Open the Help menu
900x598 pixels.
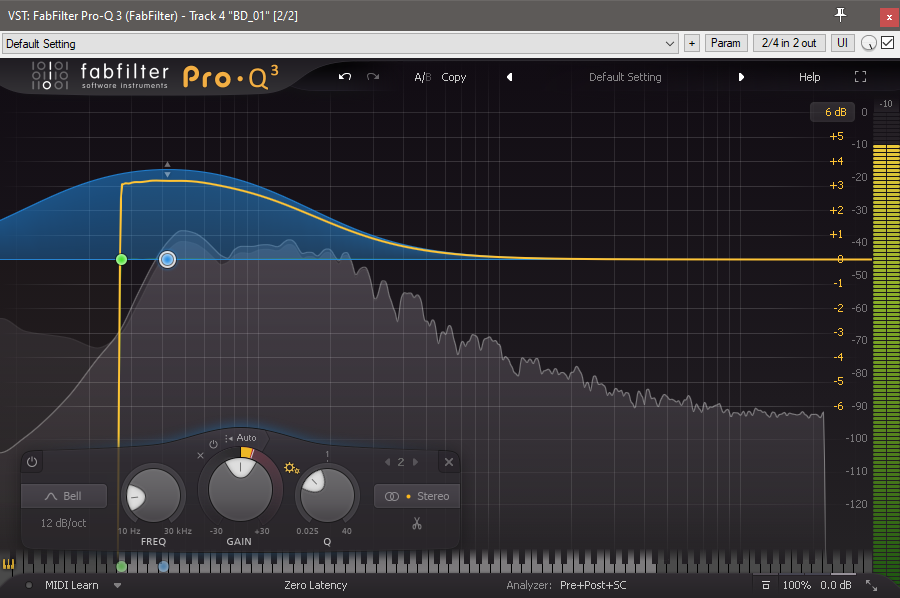click(809, 77)
